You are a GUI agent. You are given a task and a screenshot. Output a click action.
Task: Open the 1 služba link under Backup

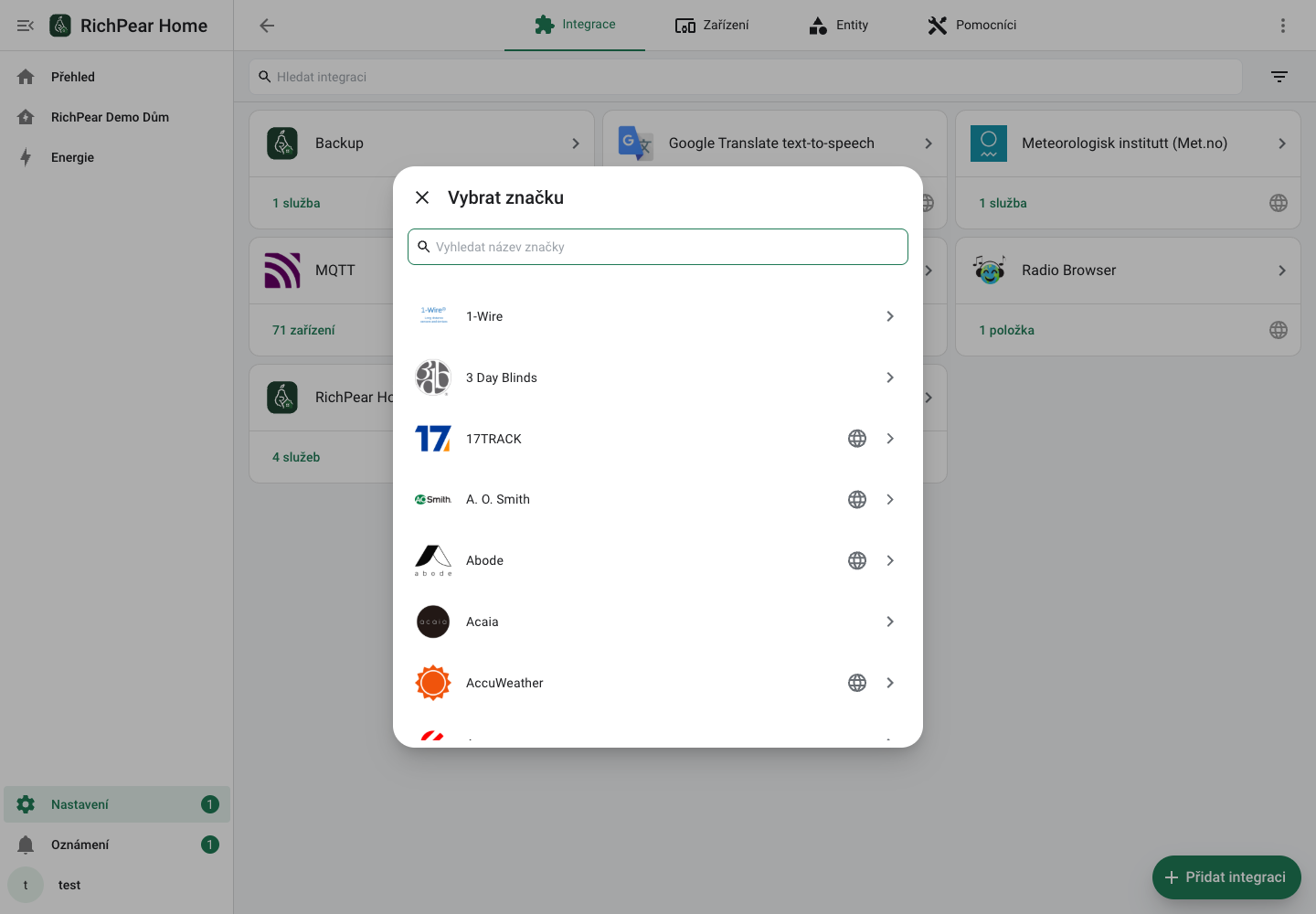(296, 203)
